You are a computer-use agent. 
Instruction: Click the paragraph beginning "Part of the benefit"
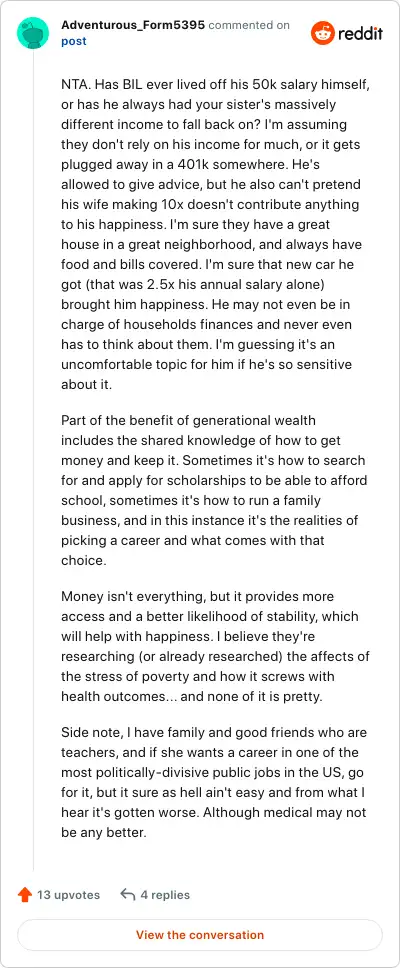[x=214, y=490]
